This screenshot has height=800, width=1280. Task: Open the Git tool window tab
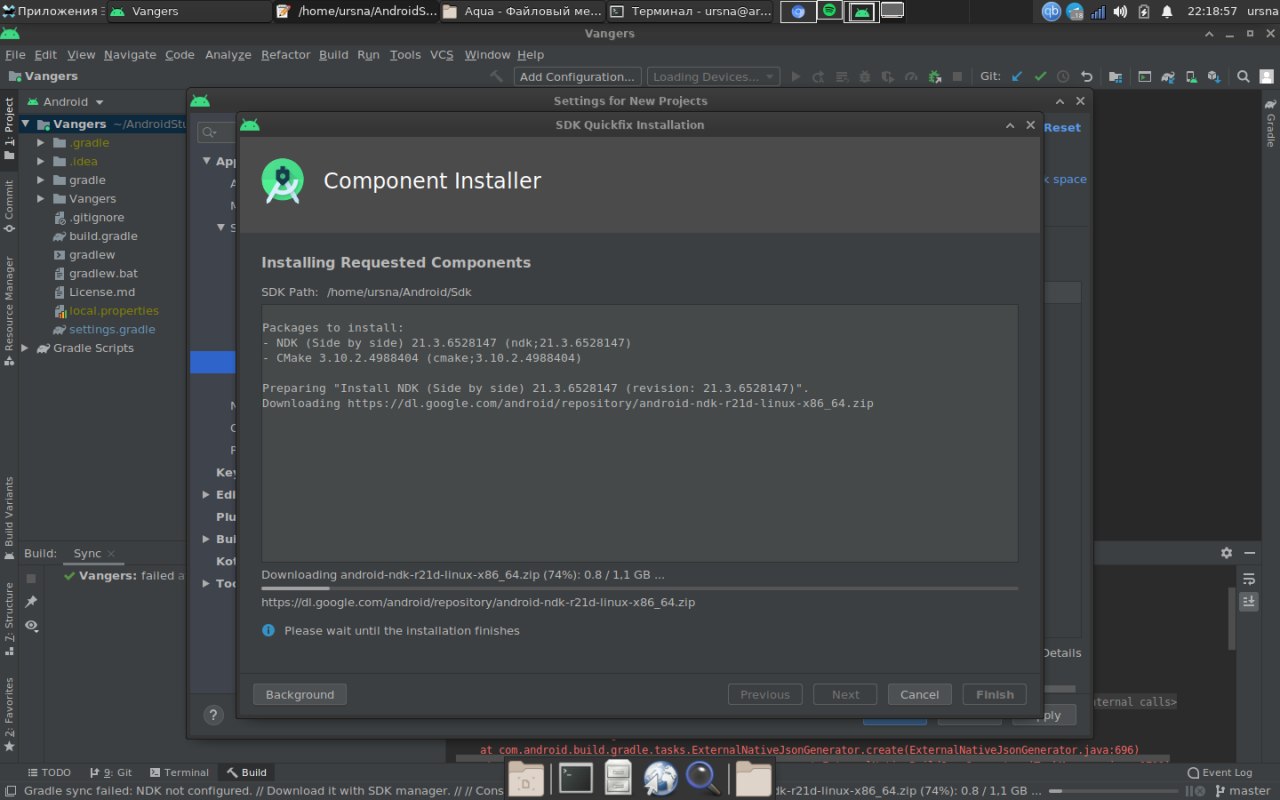coord(111,772)
